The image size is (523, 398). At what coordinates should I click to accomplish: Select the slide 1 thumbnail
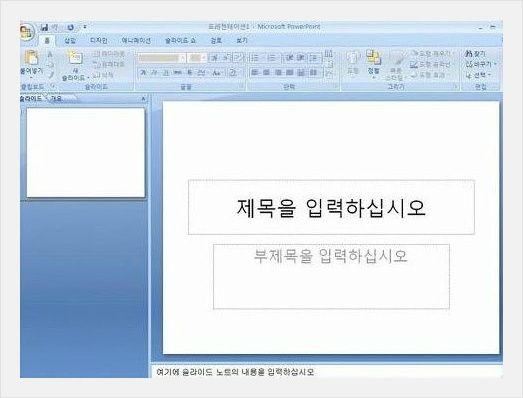click(86, 152)
